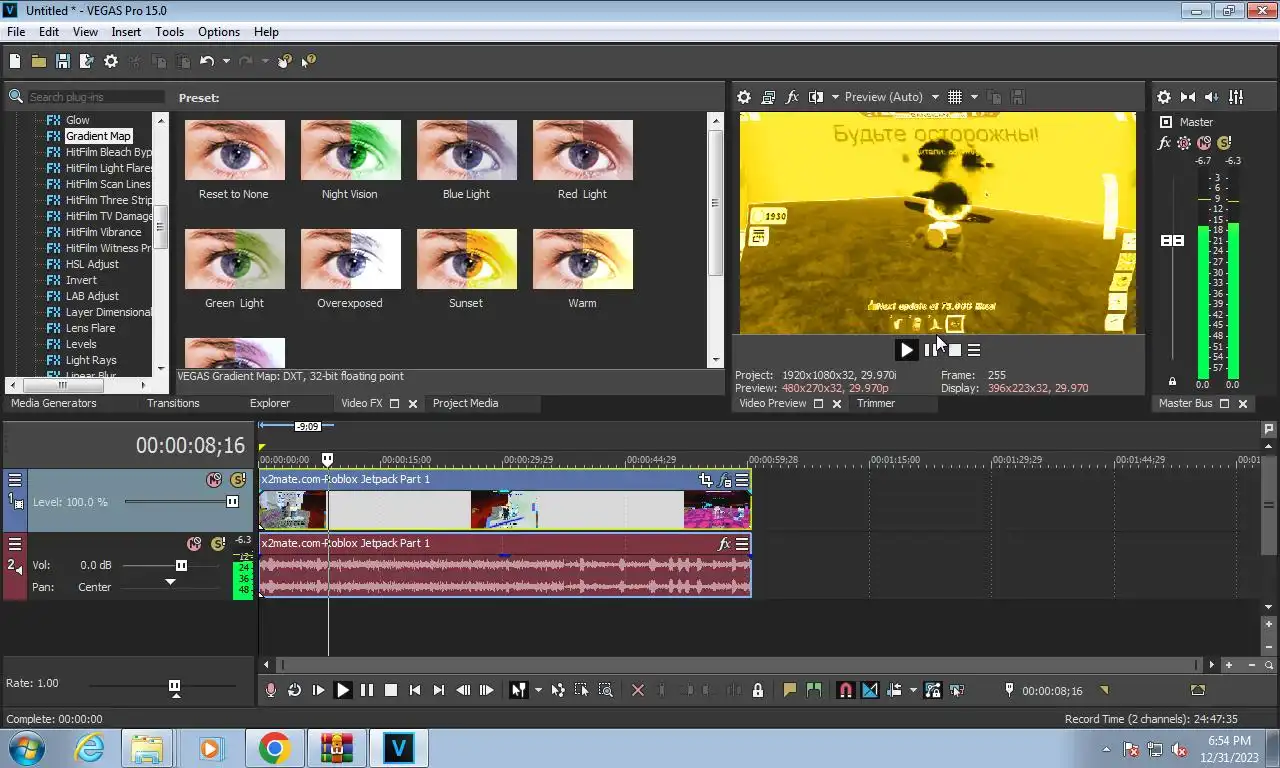The height and width of the screenshot is (768, 1280).
Task: Select the Zoom Edit tool magnifier
Action: [605, 690]
